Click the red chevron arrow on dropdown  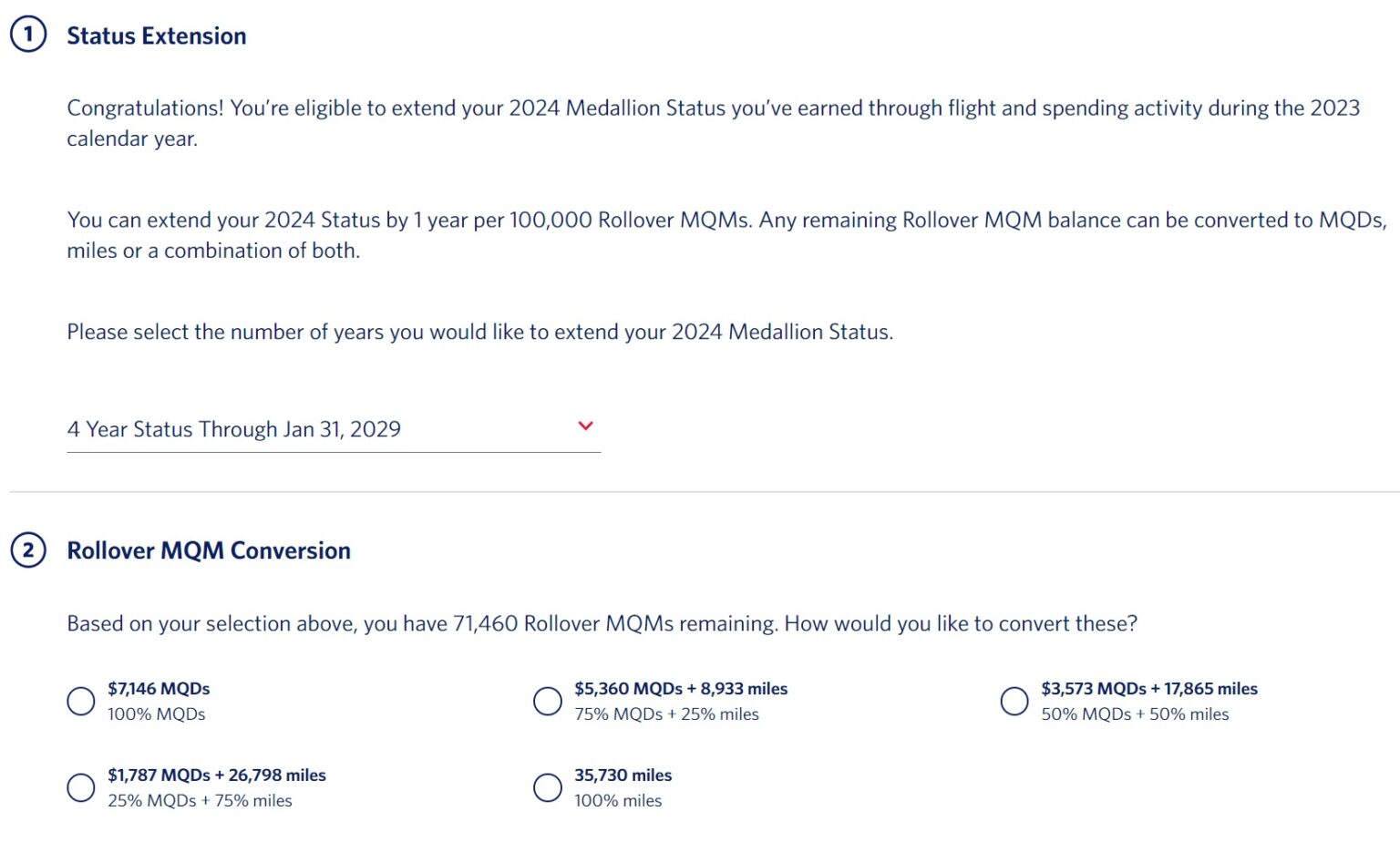(586, 426)
